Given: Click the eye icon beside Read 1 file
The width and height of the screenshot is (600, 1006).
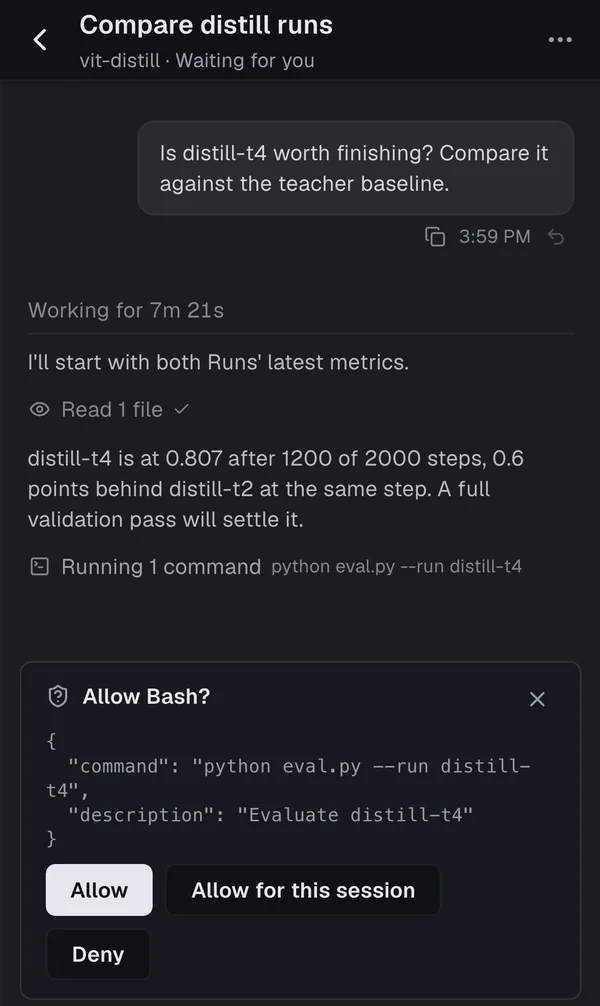Looking at the screenshot, I should (x=40, y=409).
